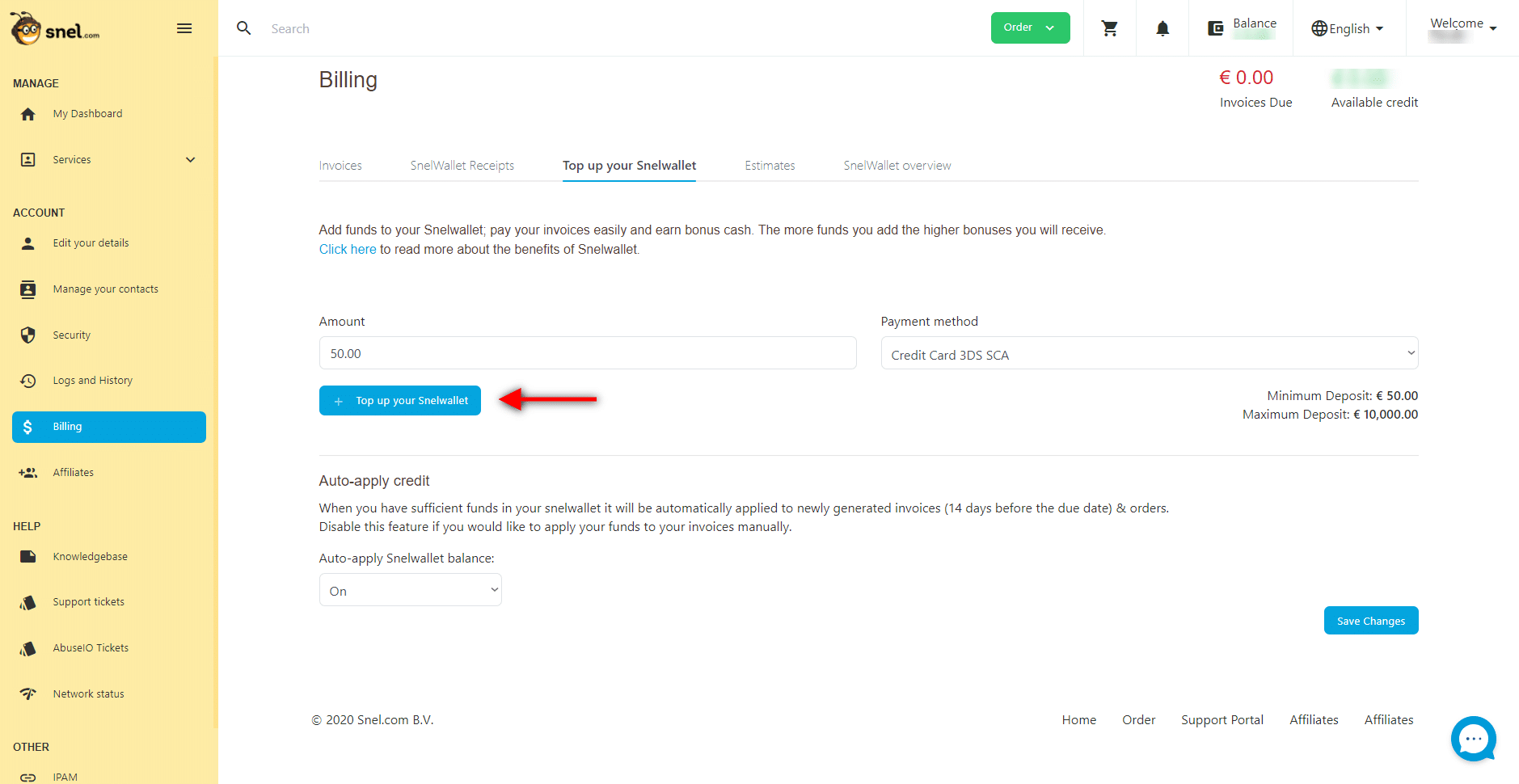The height and width of the screenshot is (784, 1519).
Task: Open the SnelWallet overview tab
Action: tap(897, 166)
